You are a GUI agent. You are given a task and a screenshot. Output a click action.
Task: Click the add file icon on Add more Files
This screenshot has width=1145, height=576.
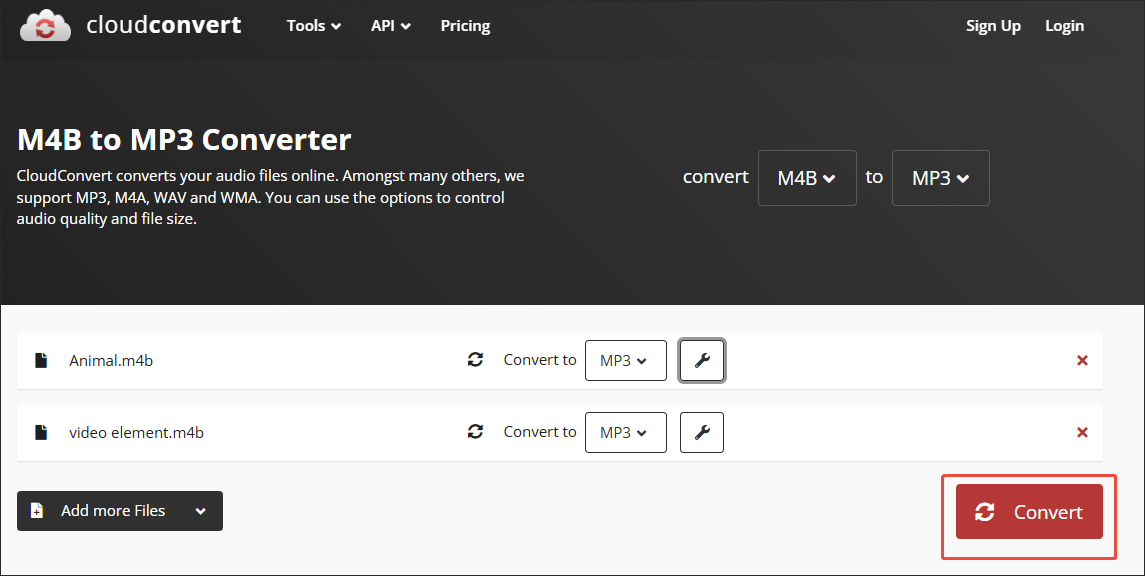coord(37,510)
